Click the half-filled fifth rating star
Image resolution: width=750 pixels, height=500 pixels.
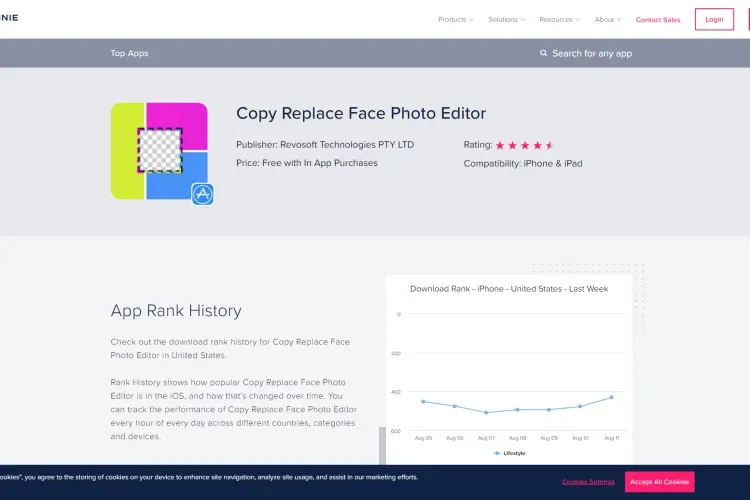tap(550, 145)
